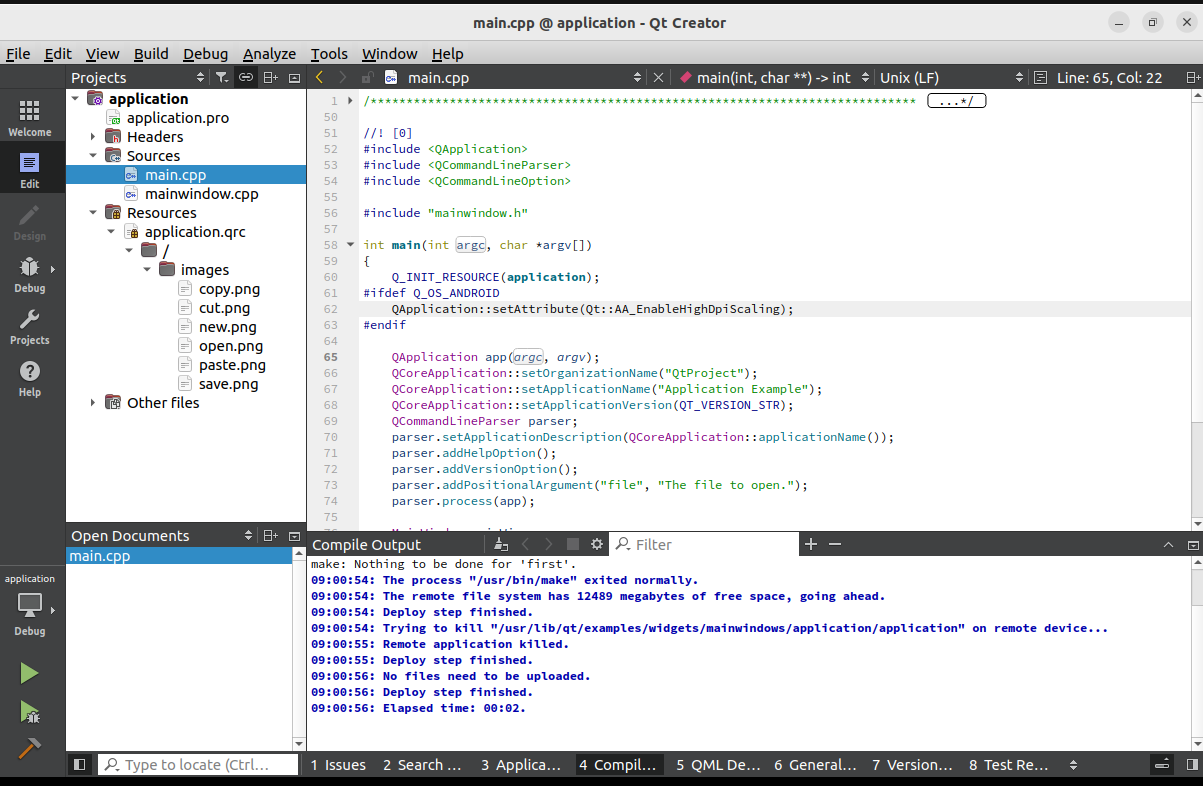Go back in editor navigation history
The width and height of the screenshot is (1203, 786).
click(x=319, y=77)
